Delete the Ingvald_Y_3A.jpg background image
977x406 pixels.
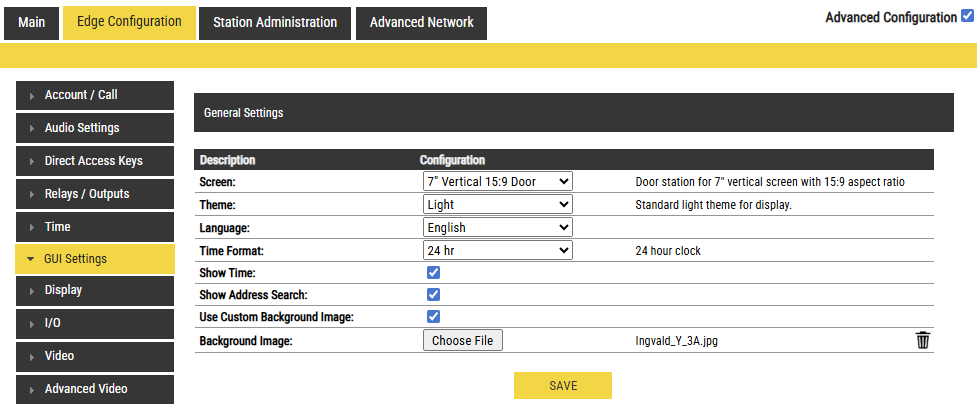click(922, 341)
